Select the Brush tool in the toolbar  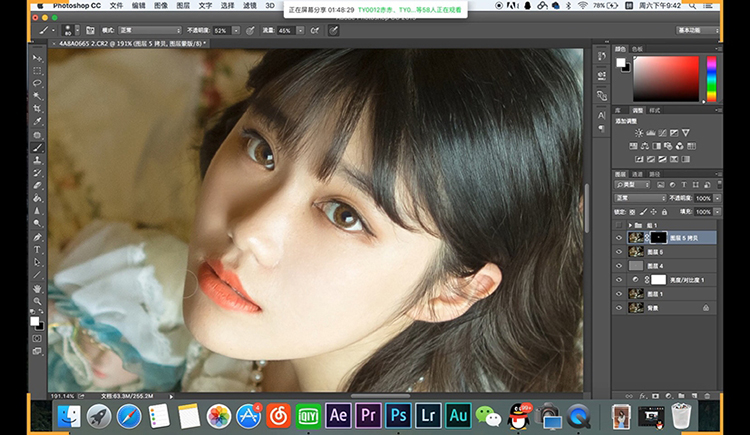click(37, 147)
